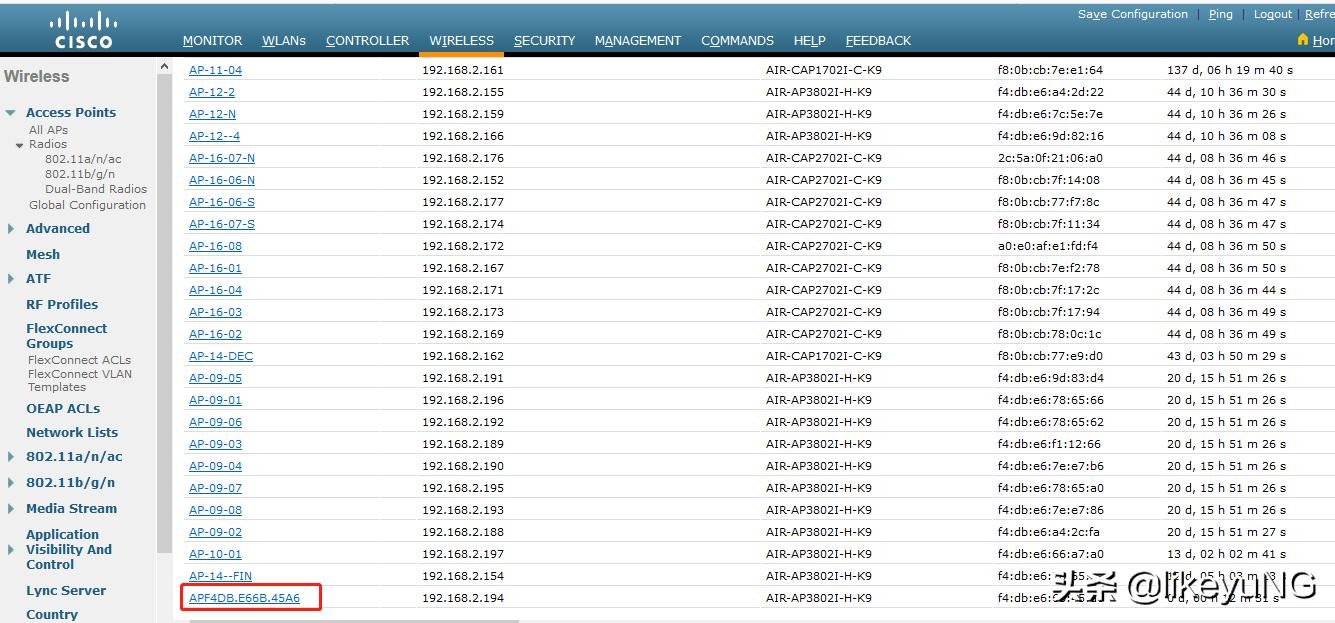The image size is (1335, 623).
Task: Open FlexConnect Groups
Action: click(66, 336)
